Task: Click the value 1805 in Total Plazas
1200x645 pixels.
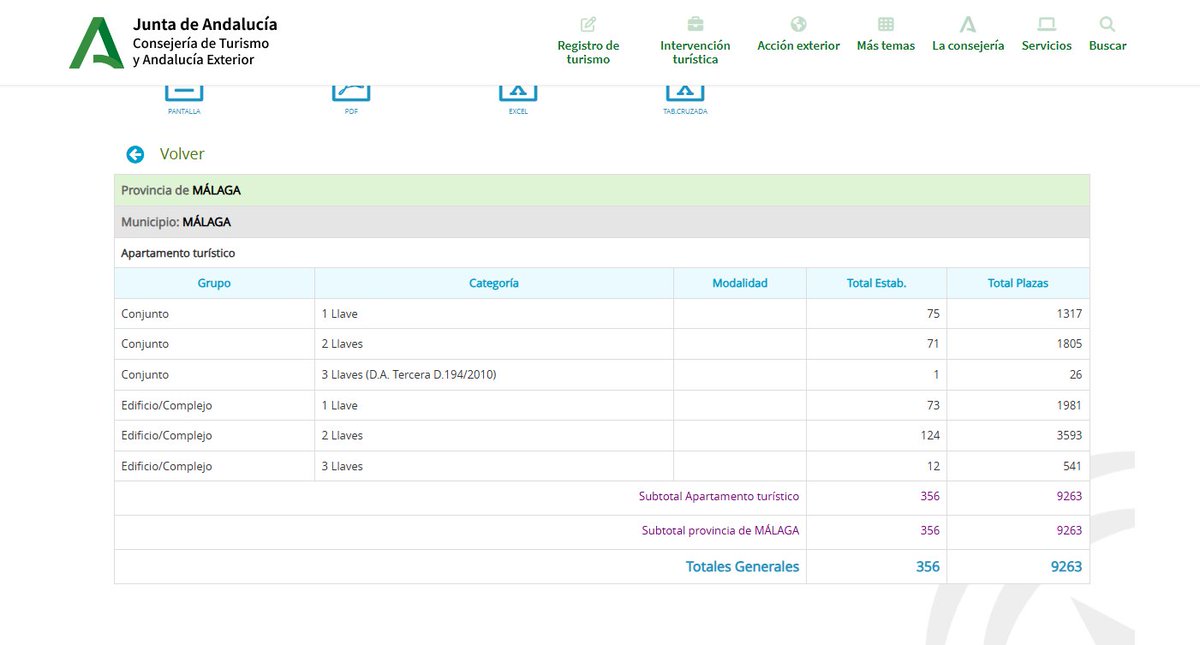Action: tap(1069, 344)
